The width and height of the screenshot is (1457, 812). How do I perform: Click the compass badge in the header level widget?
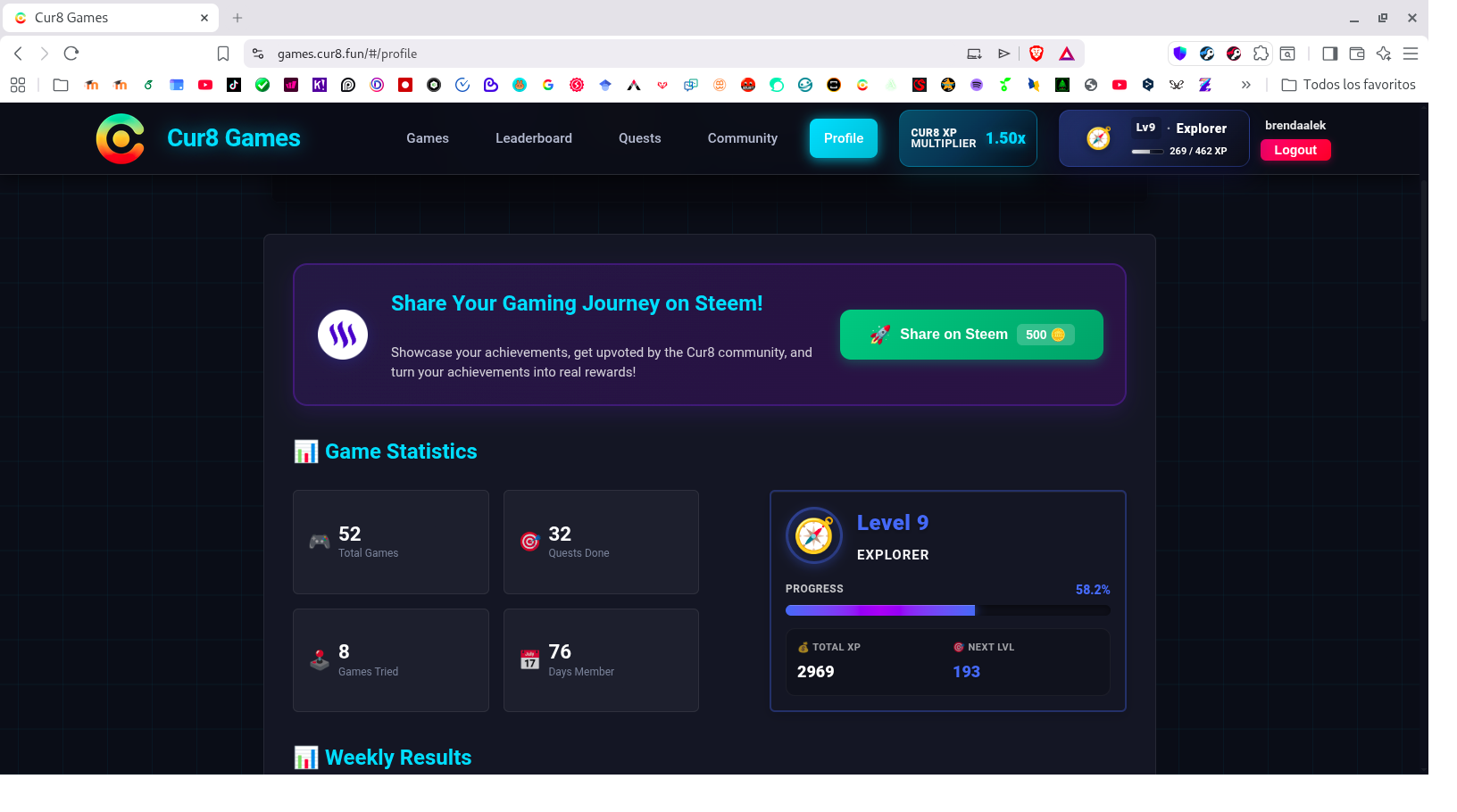[x=1098, y=138]
